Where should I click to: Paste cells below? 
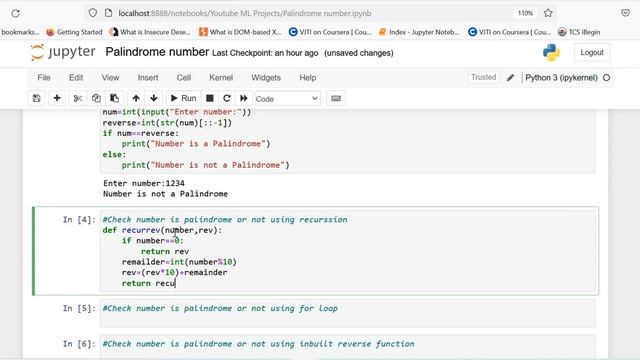(114, 98)
